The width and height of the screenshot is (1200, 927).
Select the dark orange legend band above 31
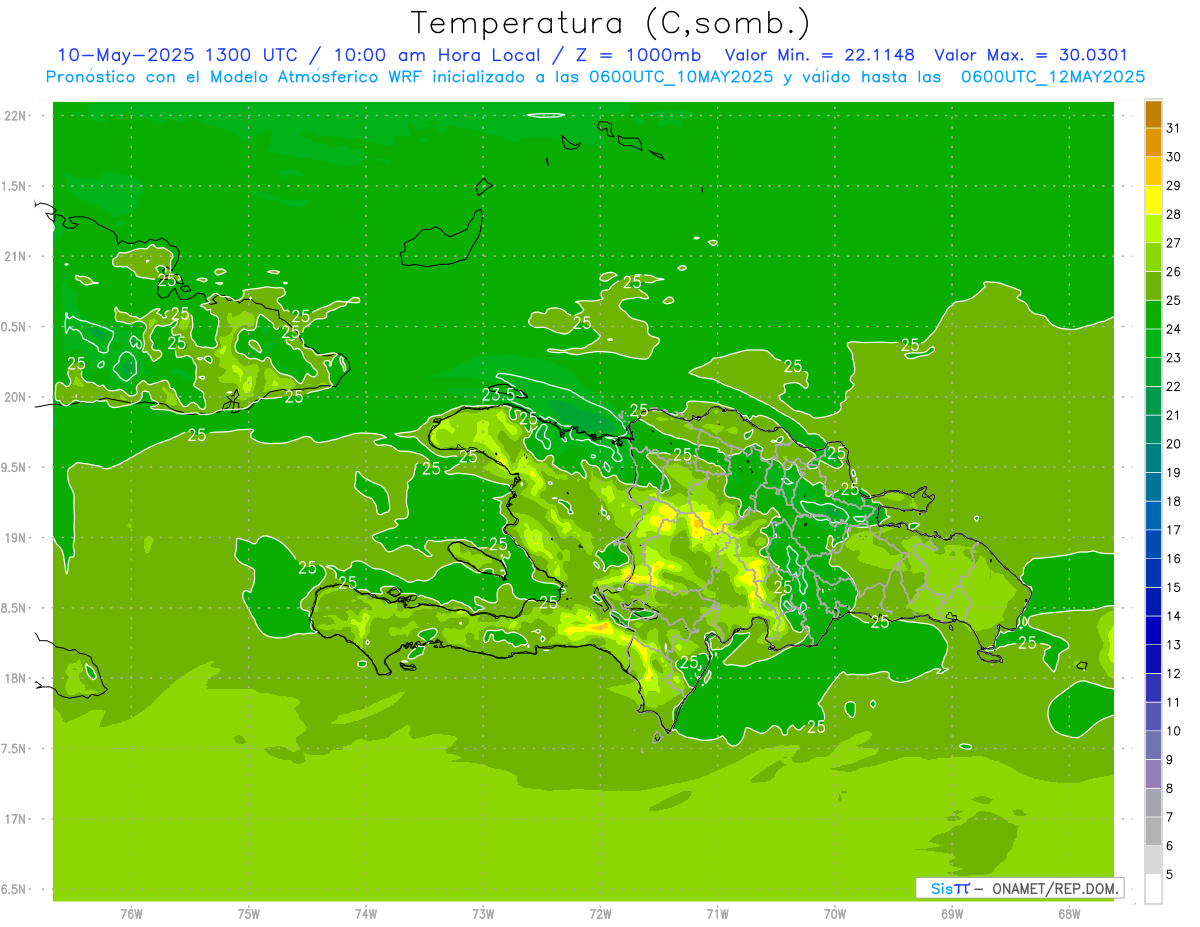point(1153,114)
